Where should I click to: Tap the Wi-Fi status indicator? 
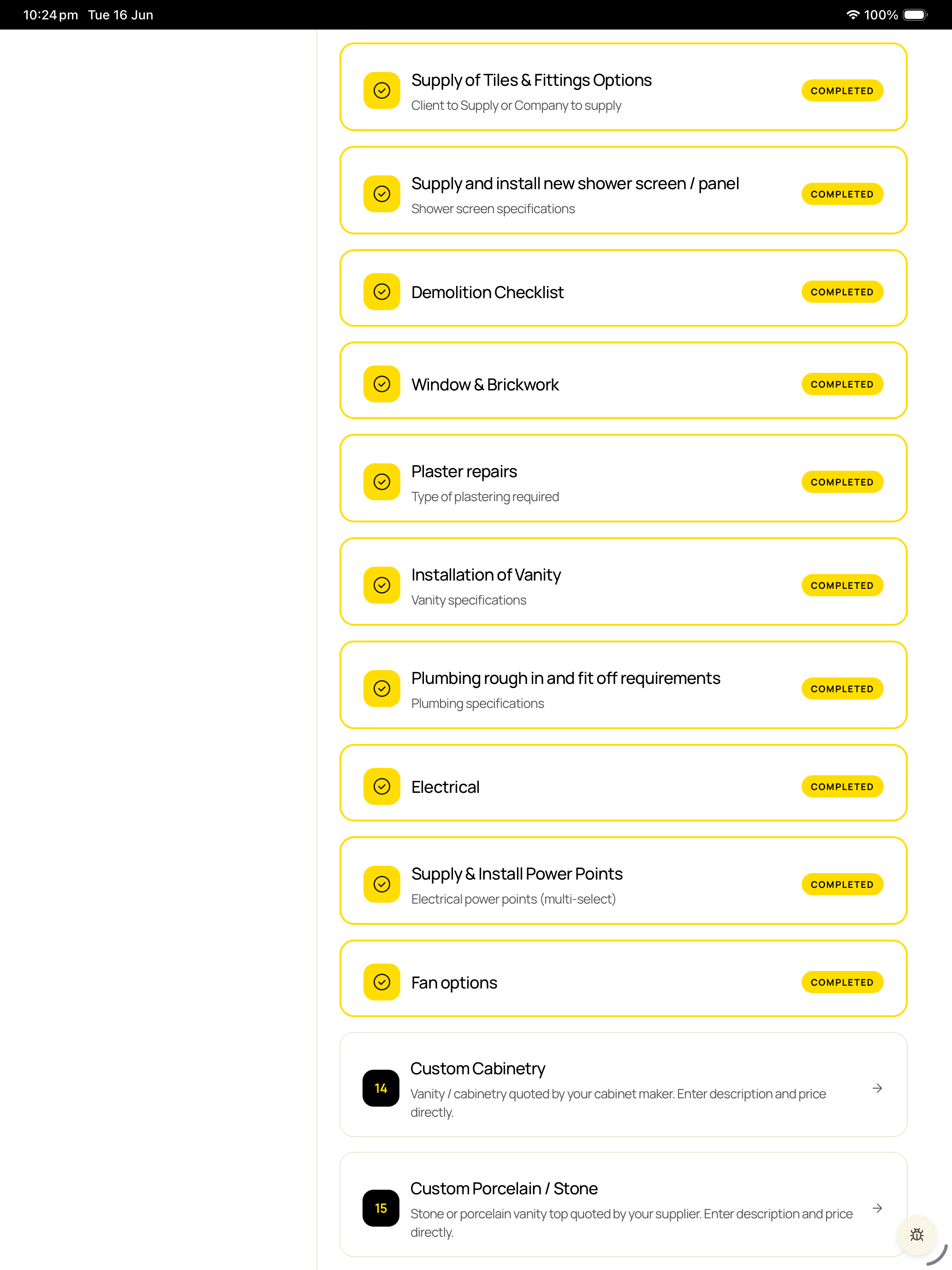tap(853, 15)
